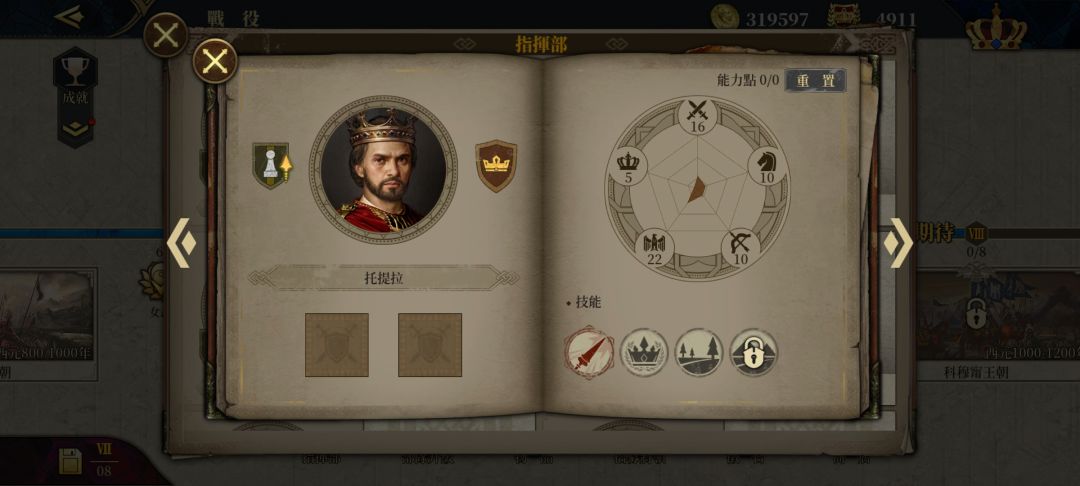Tap the gold crown shield badge
Image resolution: width=1080 pixels, height=486 pixels.
pos(496,166)
